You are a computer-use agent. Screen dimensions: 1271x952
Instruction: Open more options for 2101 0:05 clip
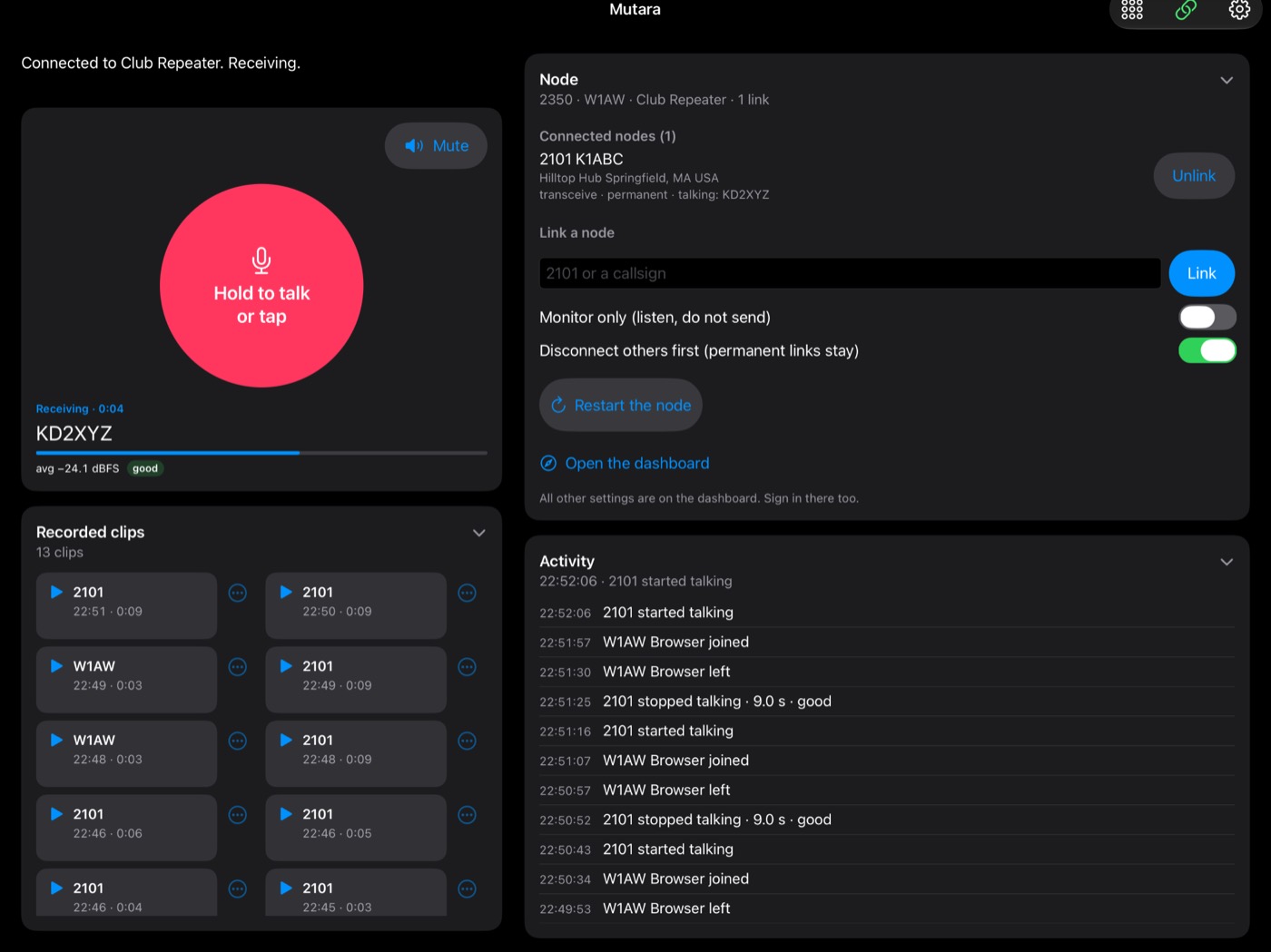coord(468,815)
